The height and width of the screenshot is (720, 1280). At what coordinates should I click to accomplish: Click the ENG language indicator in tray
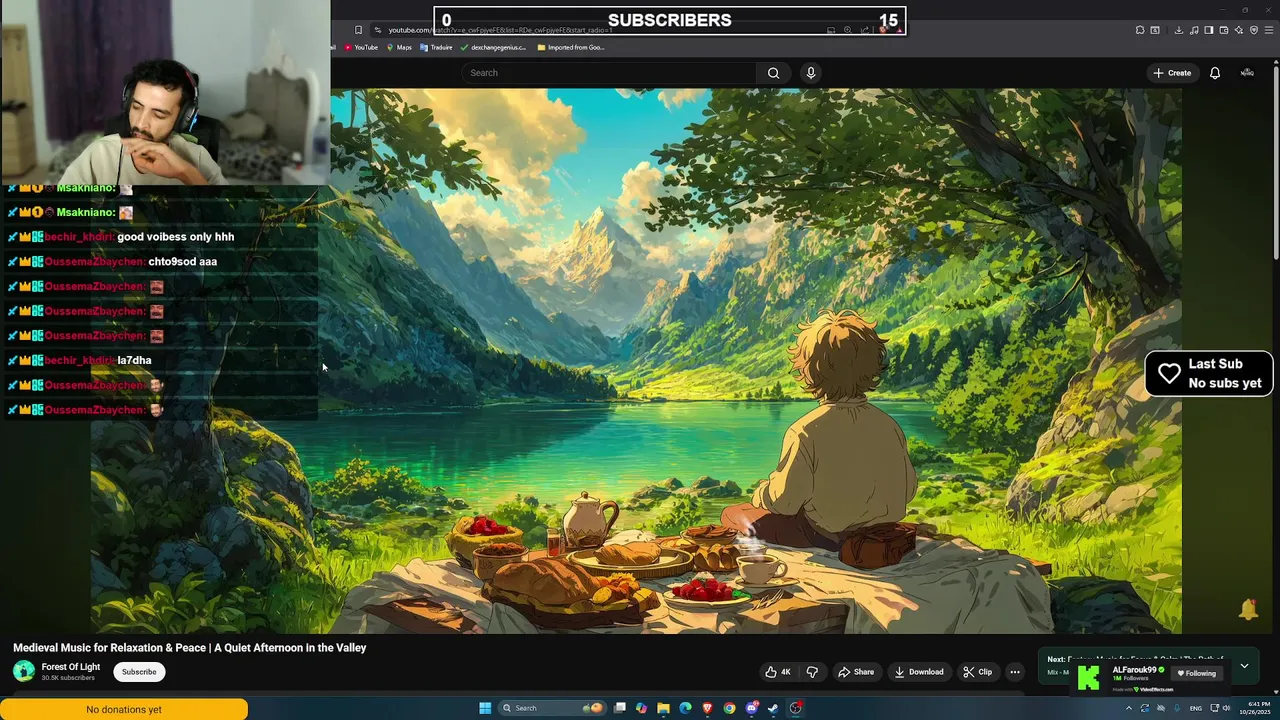[1195, 708]
